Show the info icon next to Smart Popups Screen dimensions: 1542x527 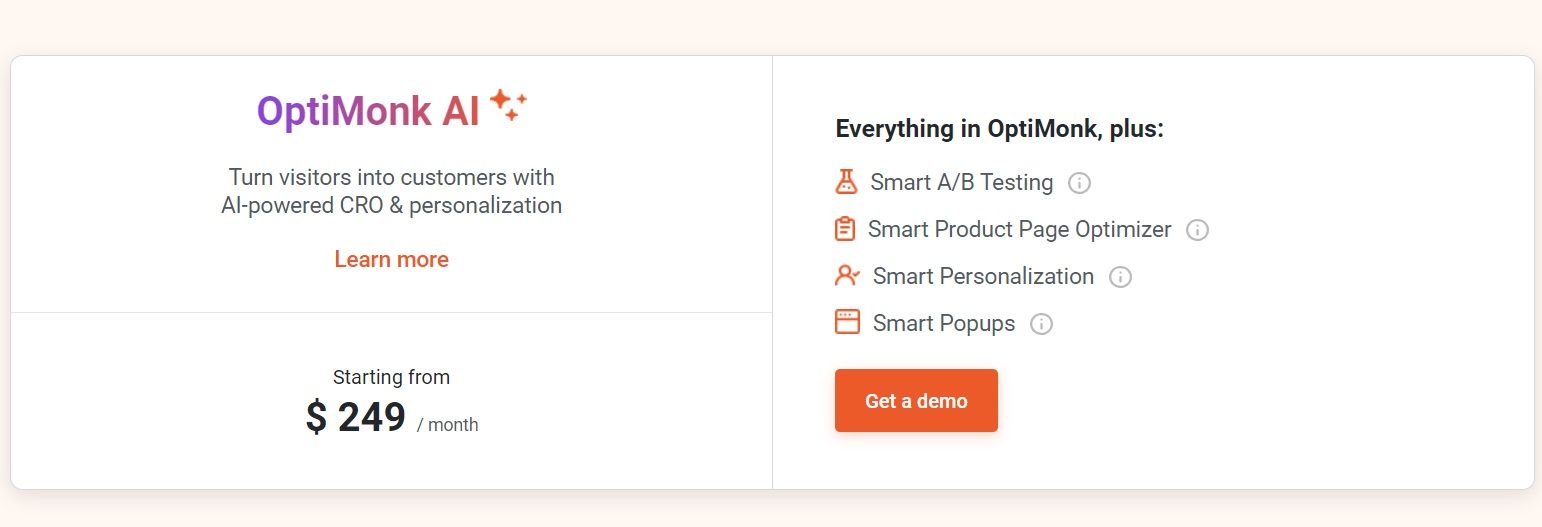click(x=1041, y=324)
